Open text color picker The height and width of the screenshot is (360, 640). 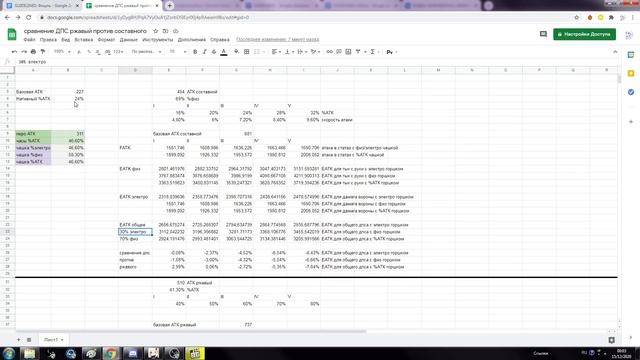tap(224, 52)
